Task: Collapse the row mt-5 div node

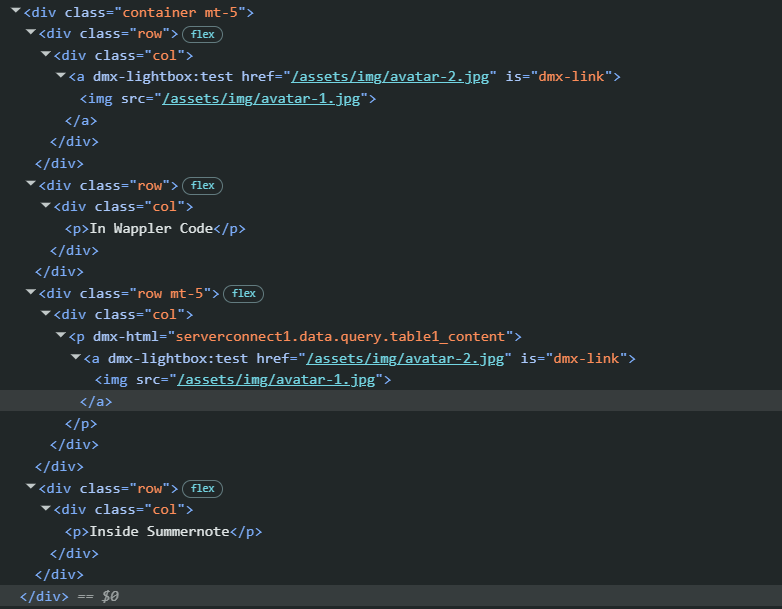Action: [x=31, y=292]
